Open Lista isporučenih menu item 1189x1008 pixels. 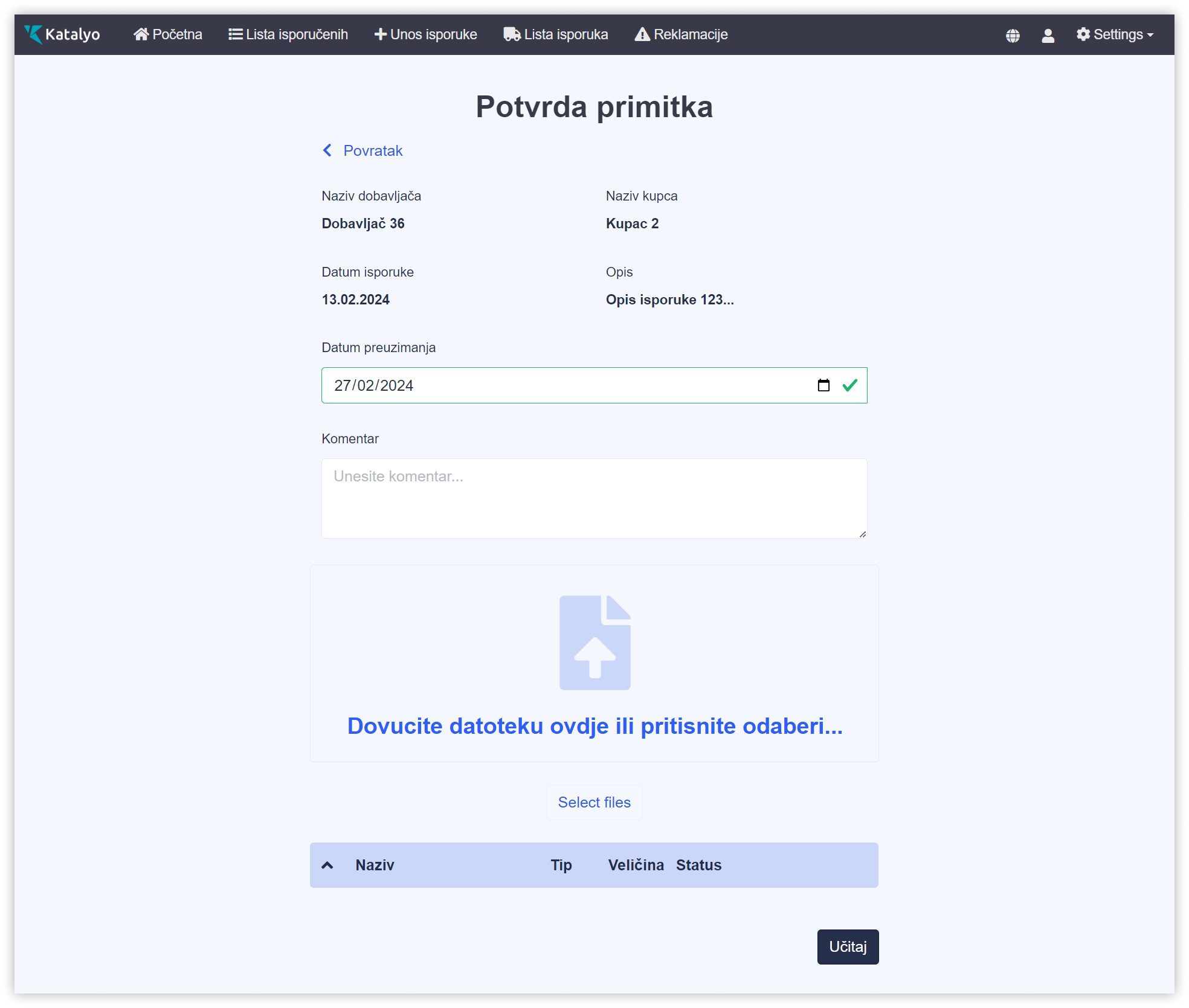288,34
